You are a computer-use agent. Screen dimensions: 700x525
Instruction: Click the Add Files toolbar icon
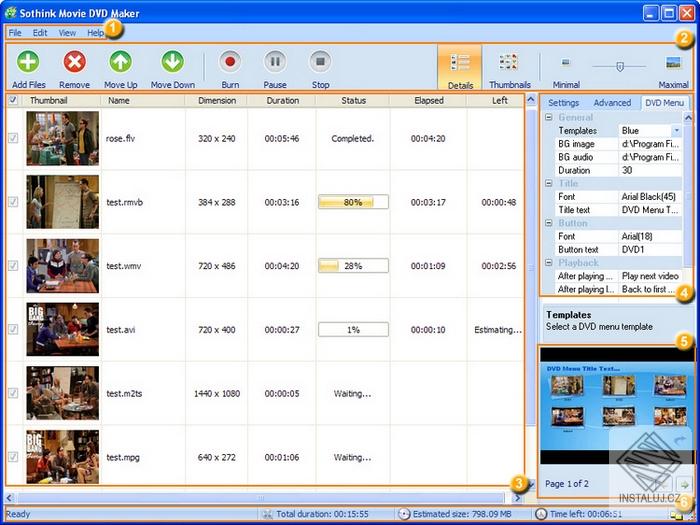coord(27,62)
